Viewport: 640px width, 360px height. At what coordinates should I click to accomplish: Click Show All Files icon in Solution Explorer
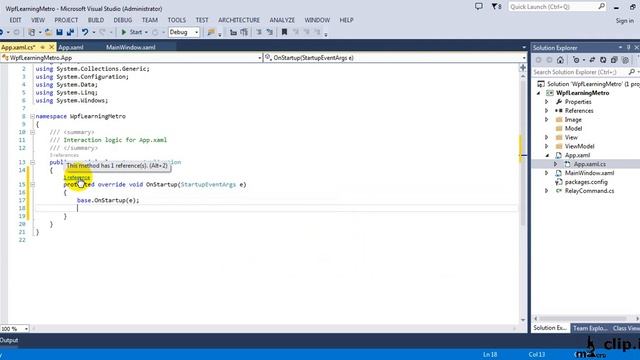coord(625,60)
